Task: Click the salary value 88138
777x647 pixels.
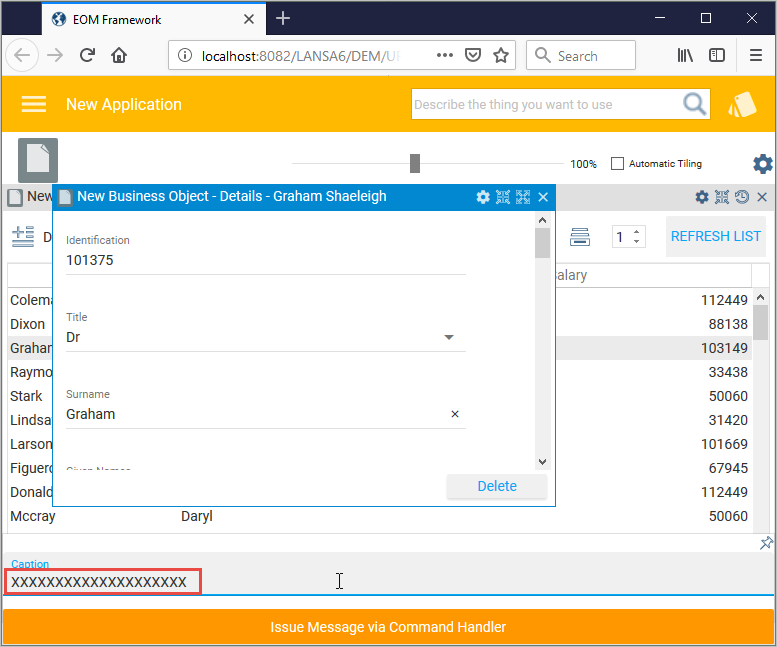Action: (x=727, y=324)
